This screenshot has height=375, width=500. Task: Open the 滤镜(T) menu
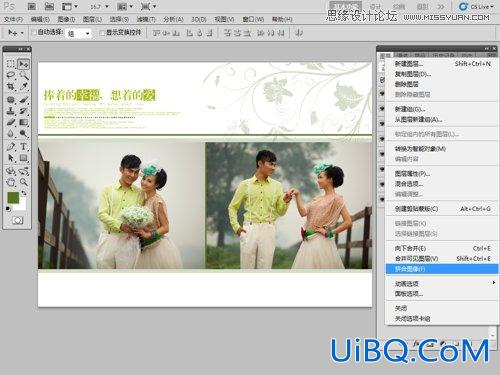tap(146, 20)
